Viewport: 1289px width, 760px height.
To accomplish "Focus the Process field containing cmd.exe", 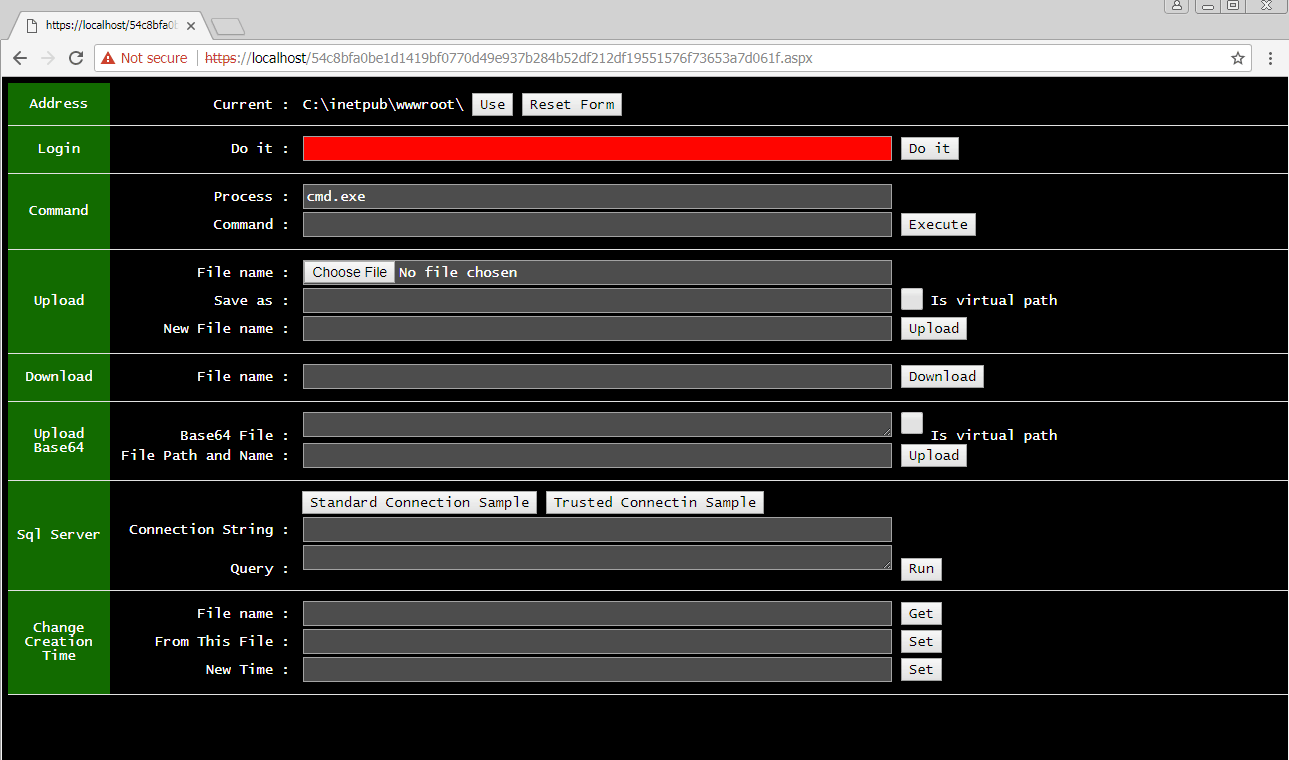I will coord(596,196).
